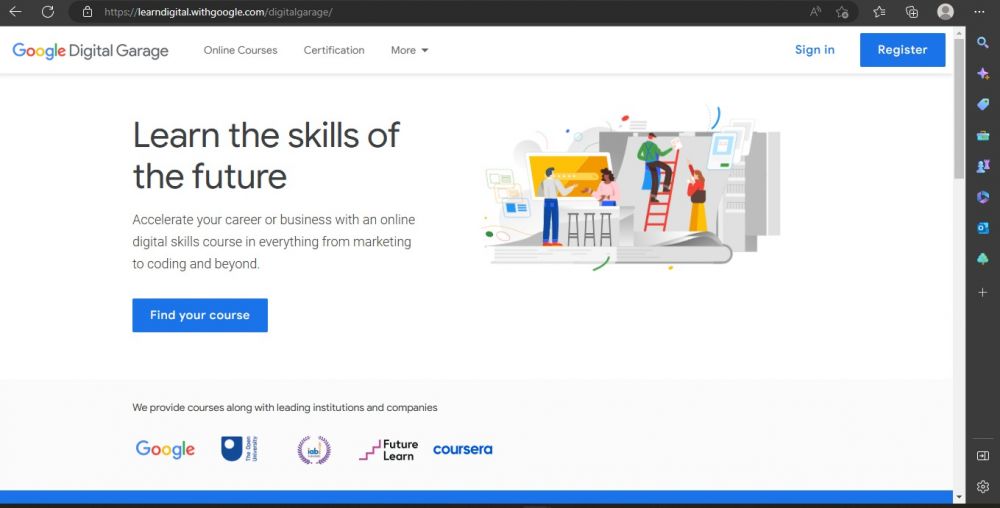This screenshot has width=1000, height=508.
Task: Expand the More dropdown
Action: [409, 50]
